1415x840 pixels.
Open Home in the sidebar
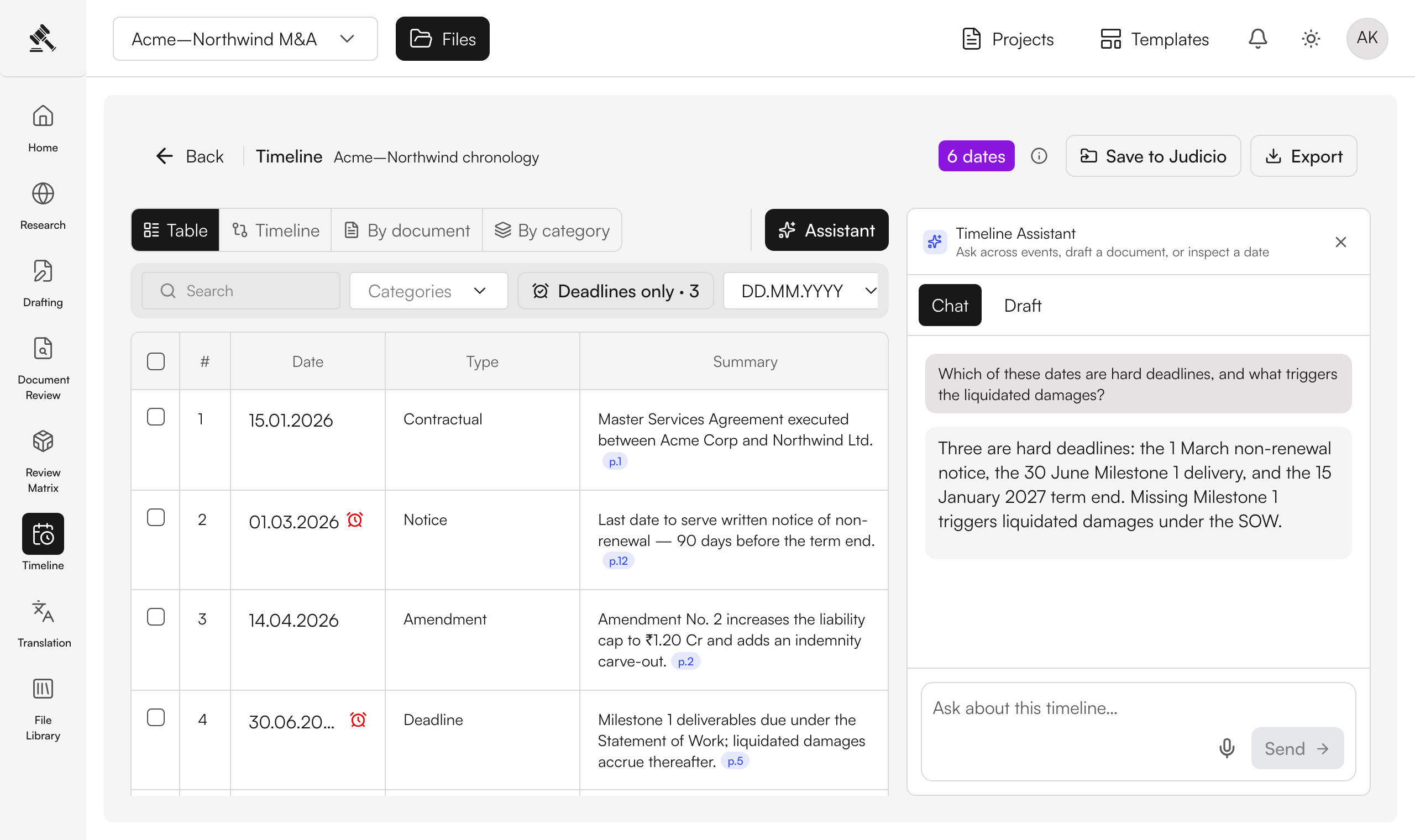[43, 129]
